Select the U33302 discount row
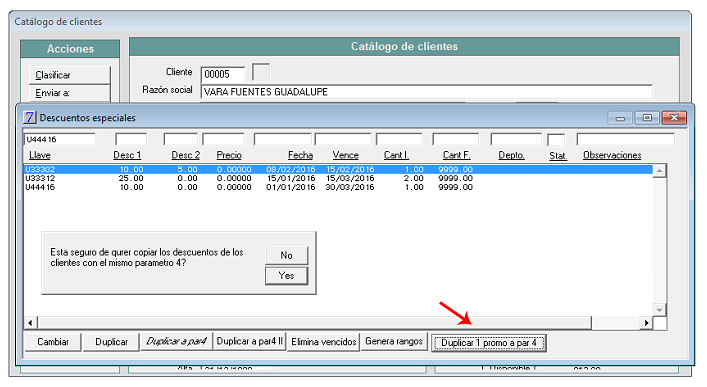 click(x=338, y=169)
